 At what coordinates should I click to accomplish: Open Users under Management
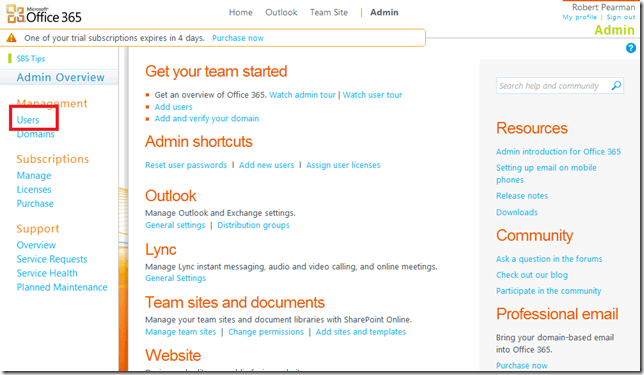click(x=28, y=120)
